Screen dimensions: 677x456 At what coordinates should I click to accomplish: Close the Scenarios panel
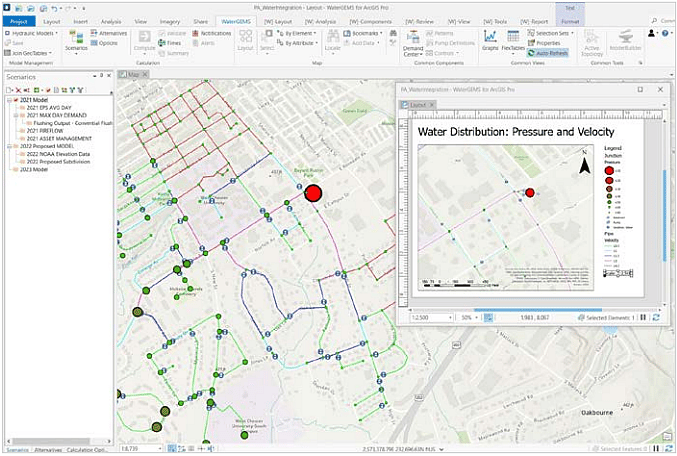tap(109, 76)
